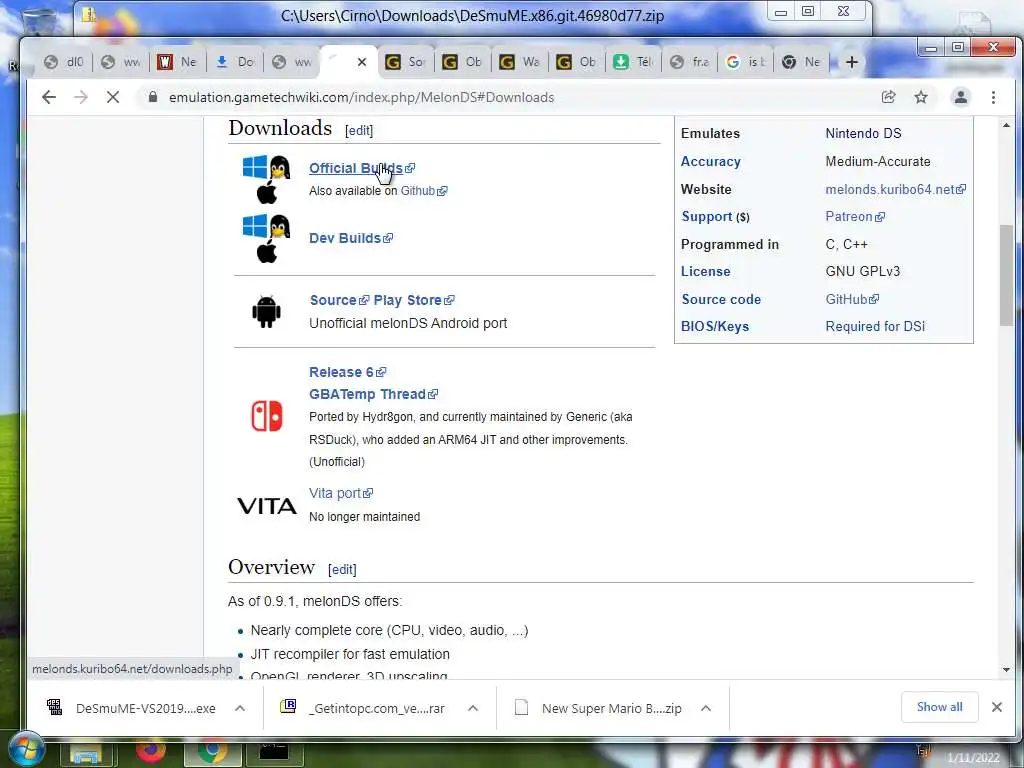Open the License infobox link

[705, 272]
